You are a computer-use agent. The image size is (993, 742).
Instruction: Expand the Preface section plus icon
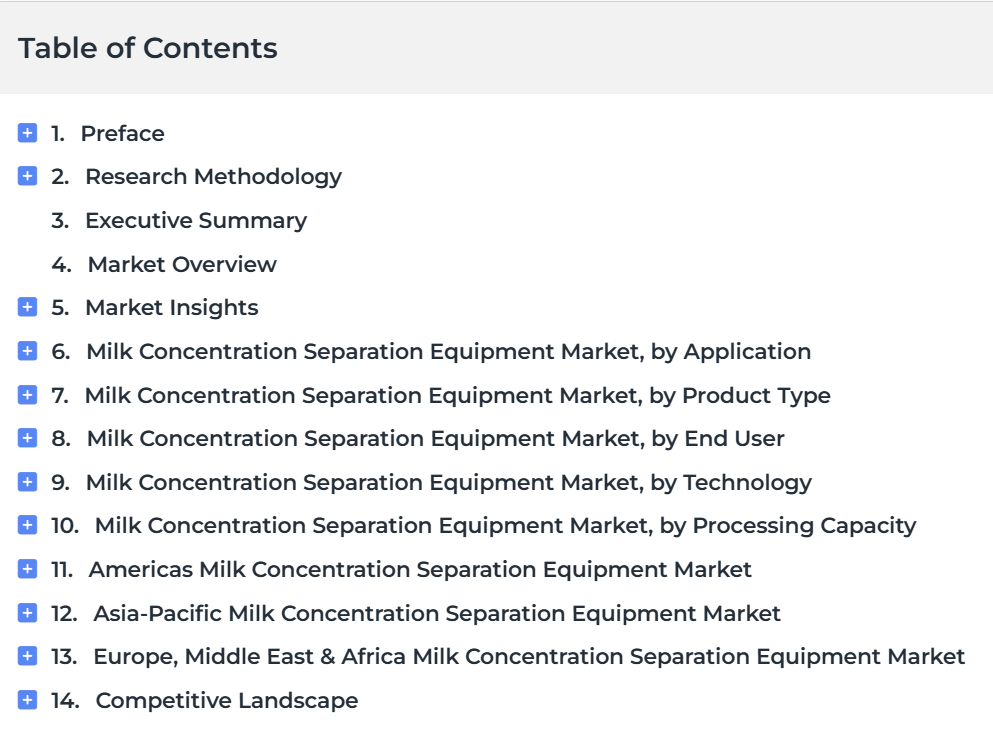[28, 133]
